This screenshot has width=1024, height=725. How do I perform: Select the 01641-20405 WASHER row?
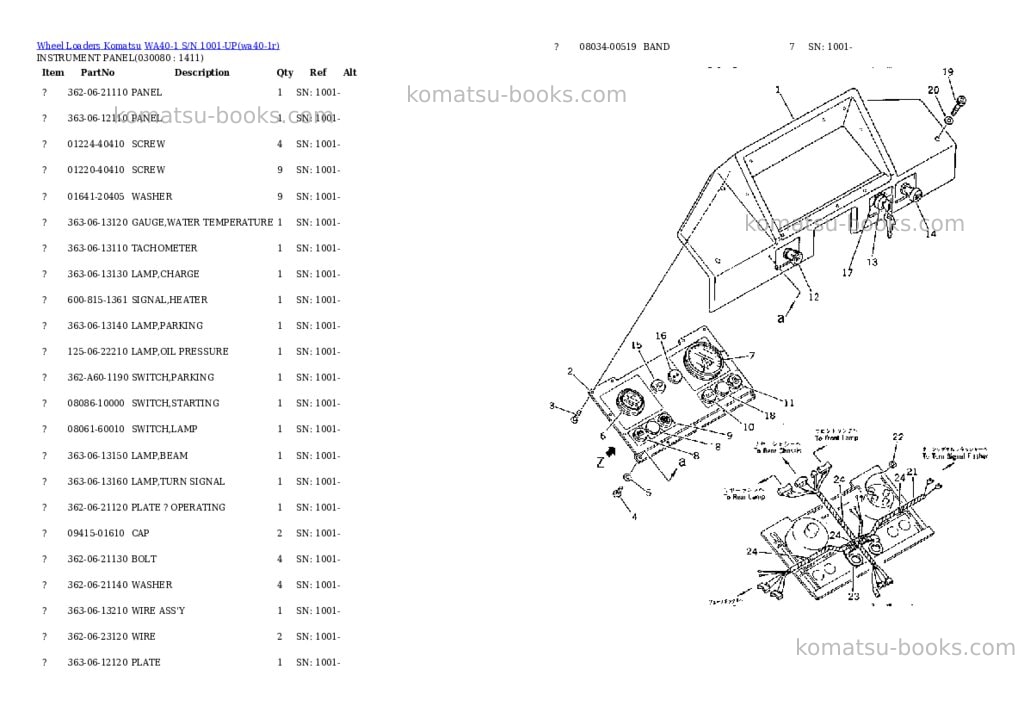click(x=191, y=197)
